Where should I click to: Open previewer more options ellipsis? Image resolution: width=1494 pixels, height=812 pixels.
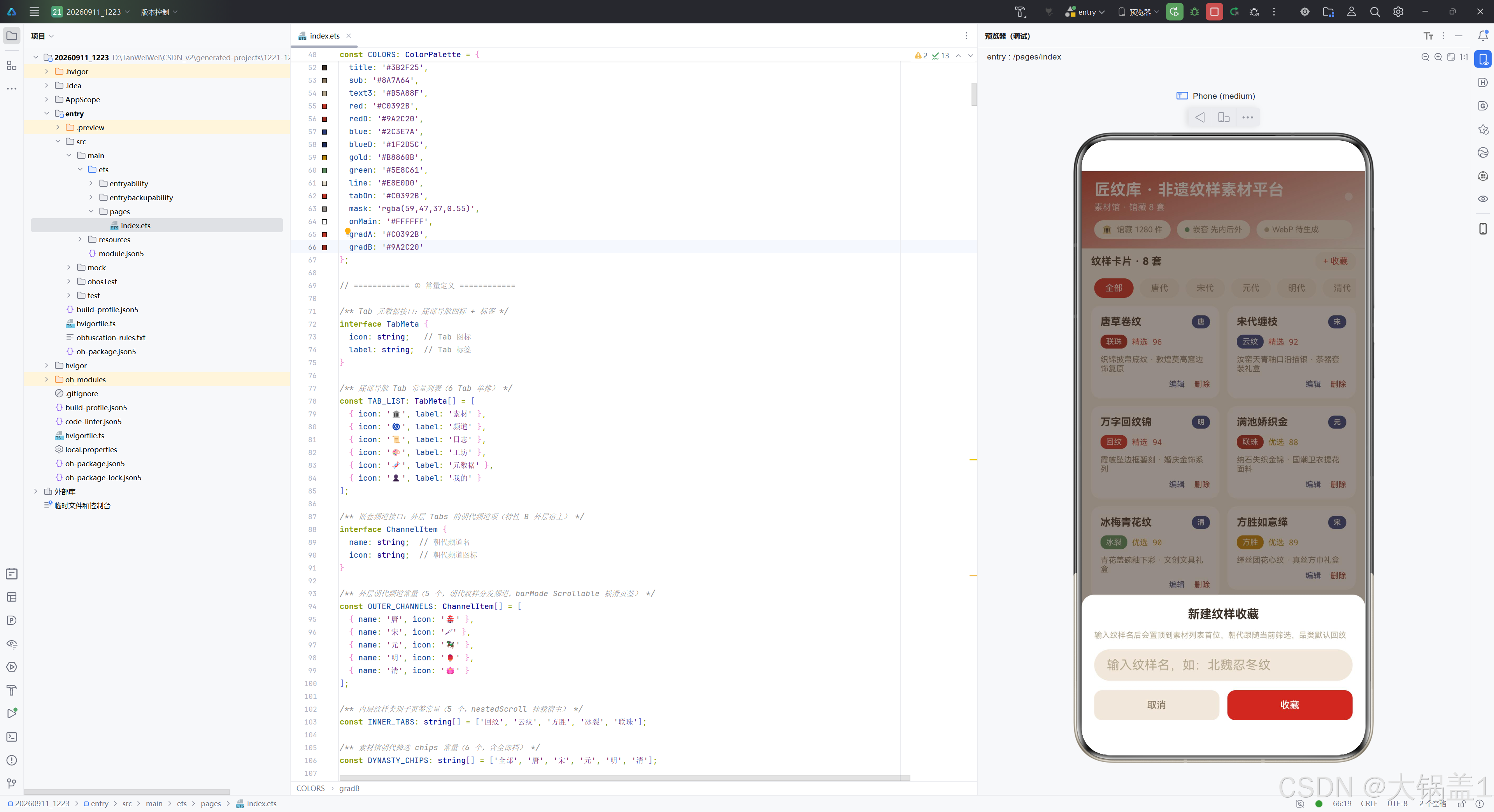click(1247, 118)
